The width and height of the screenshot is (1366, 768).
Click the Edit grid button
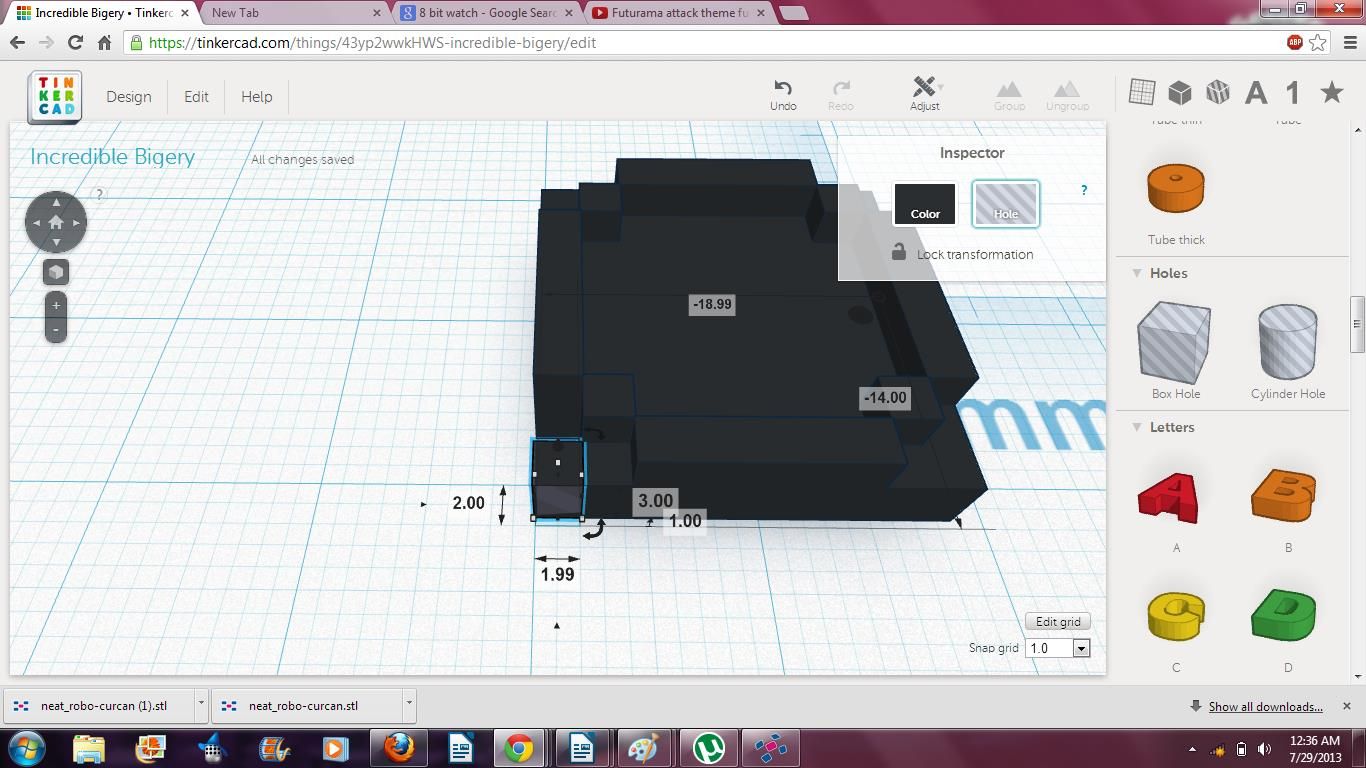1057,621
